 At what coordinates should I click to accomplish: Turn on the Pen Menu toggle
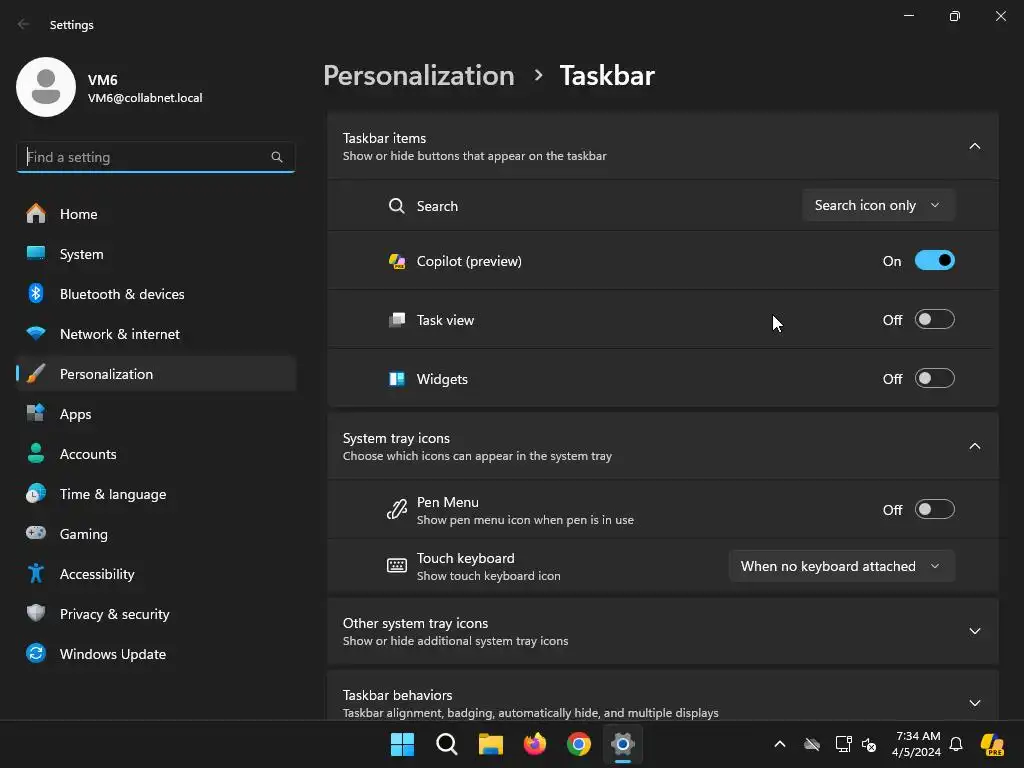935,509
